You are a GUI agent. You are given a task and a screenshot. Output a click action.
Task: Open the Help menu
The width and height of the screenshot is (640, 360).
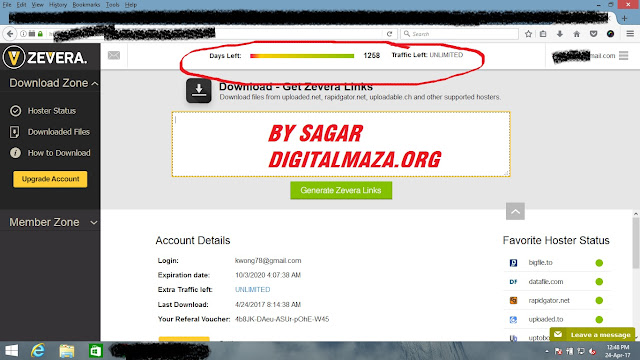point(131,5)
